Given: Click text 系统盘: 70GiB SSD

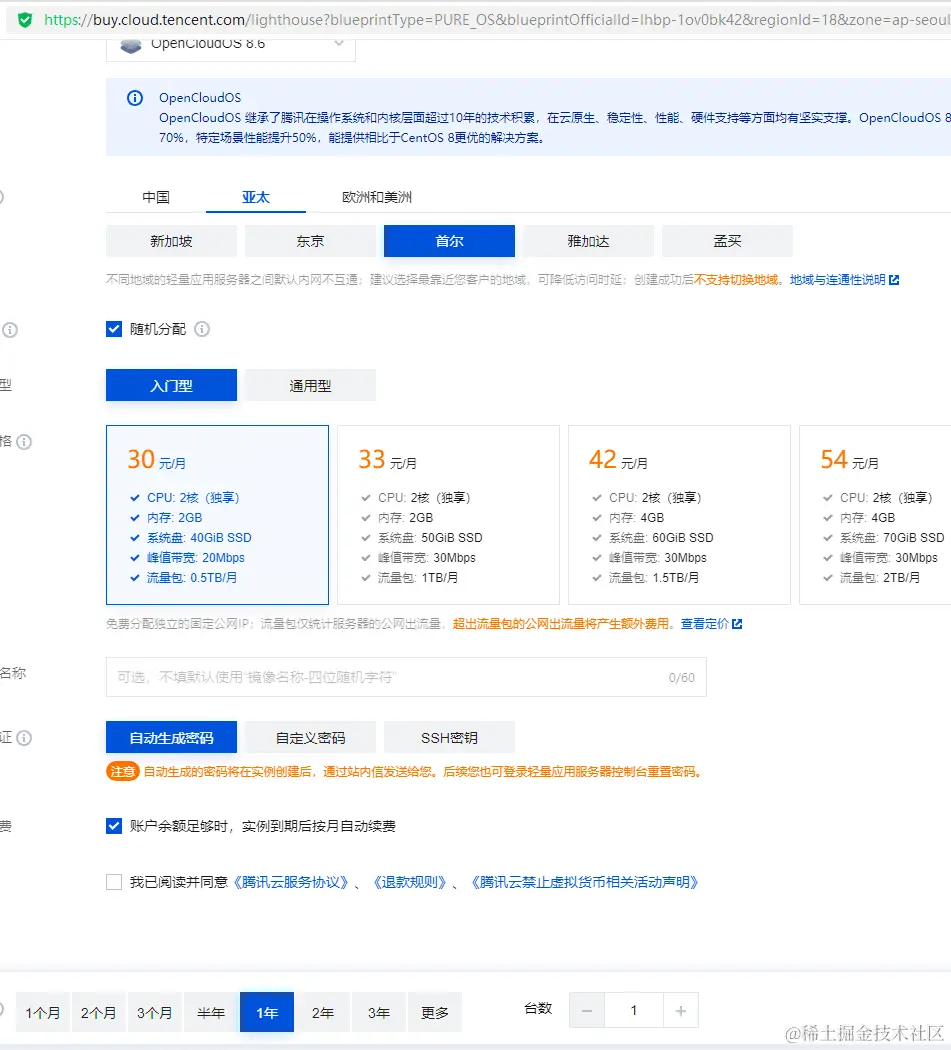Looking at the screenshot, I should (892, 538).
